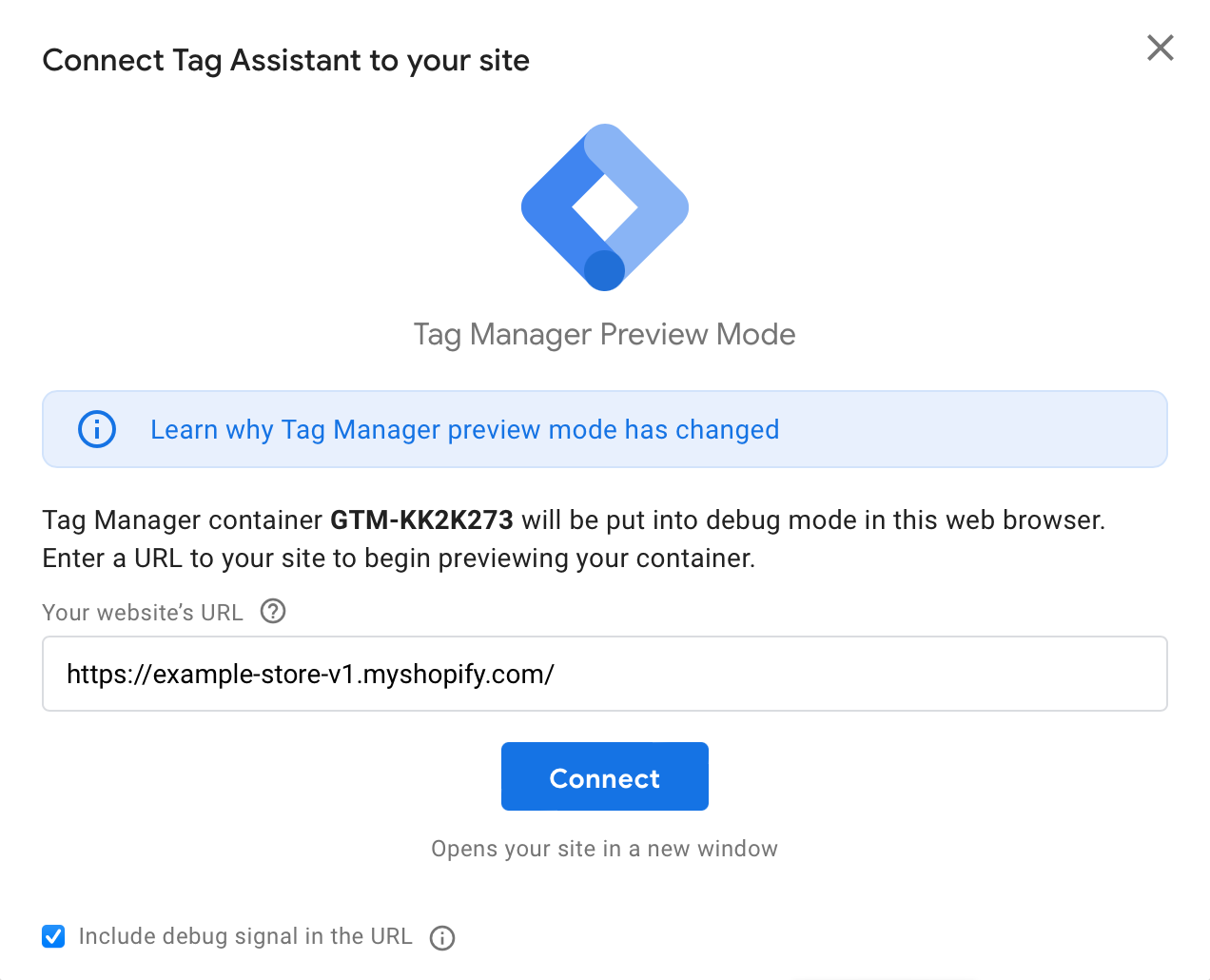Click the info icon next to debug signal option
This screenshot has width=1210, height=980.
[x=442, y=937]
